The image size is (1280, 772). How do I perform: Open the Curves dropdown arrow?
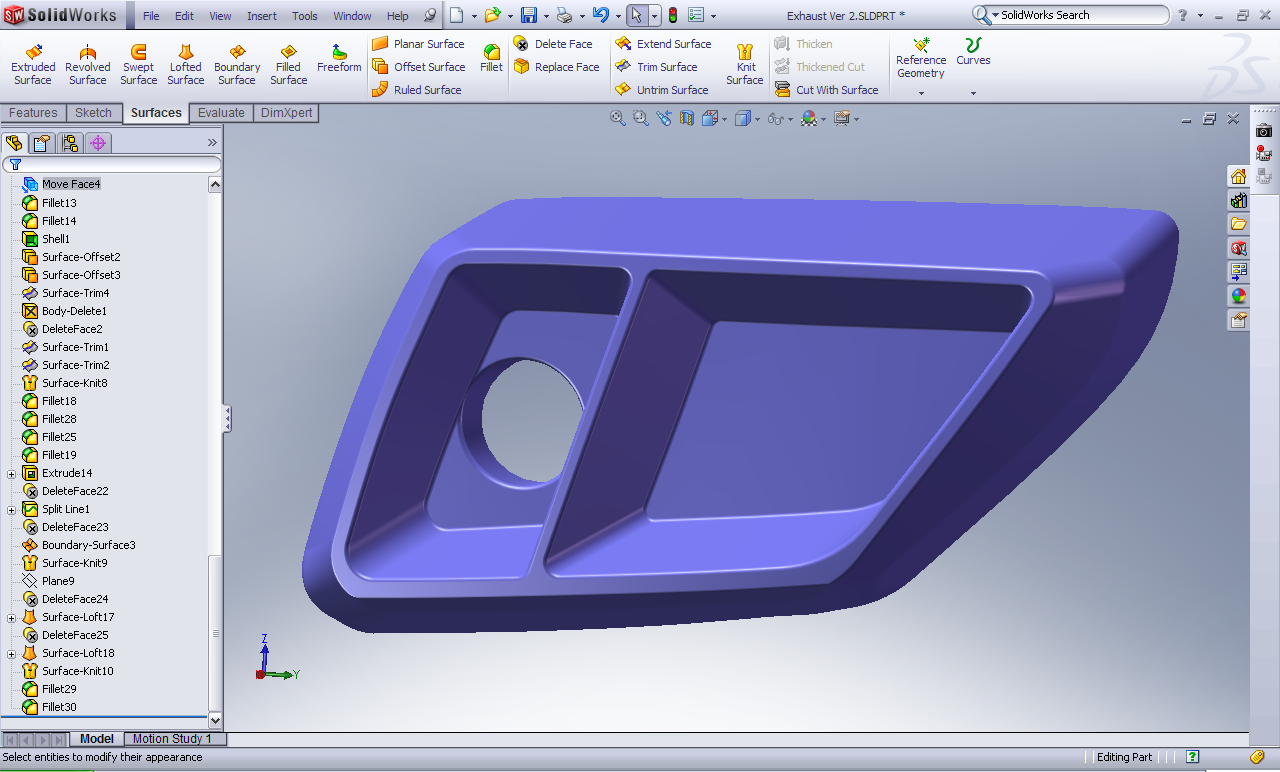point(973,94)
